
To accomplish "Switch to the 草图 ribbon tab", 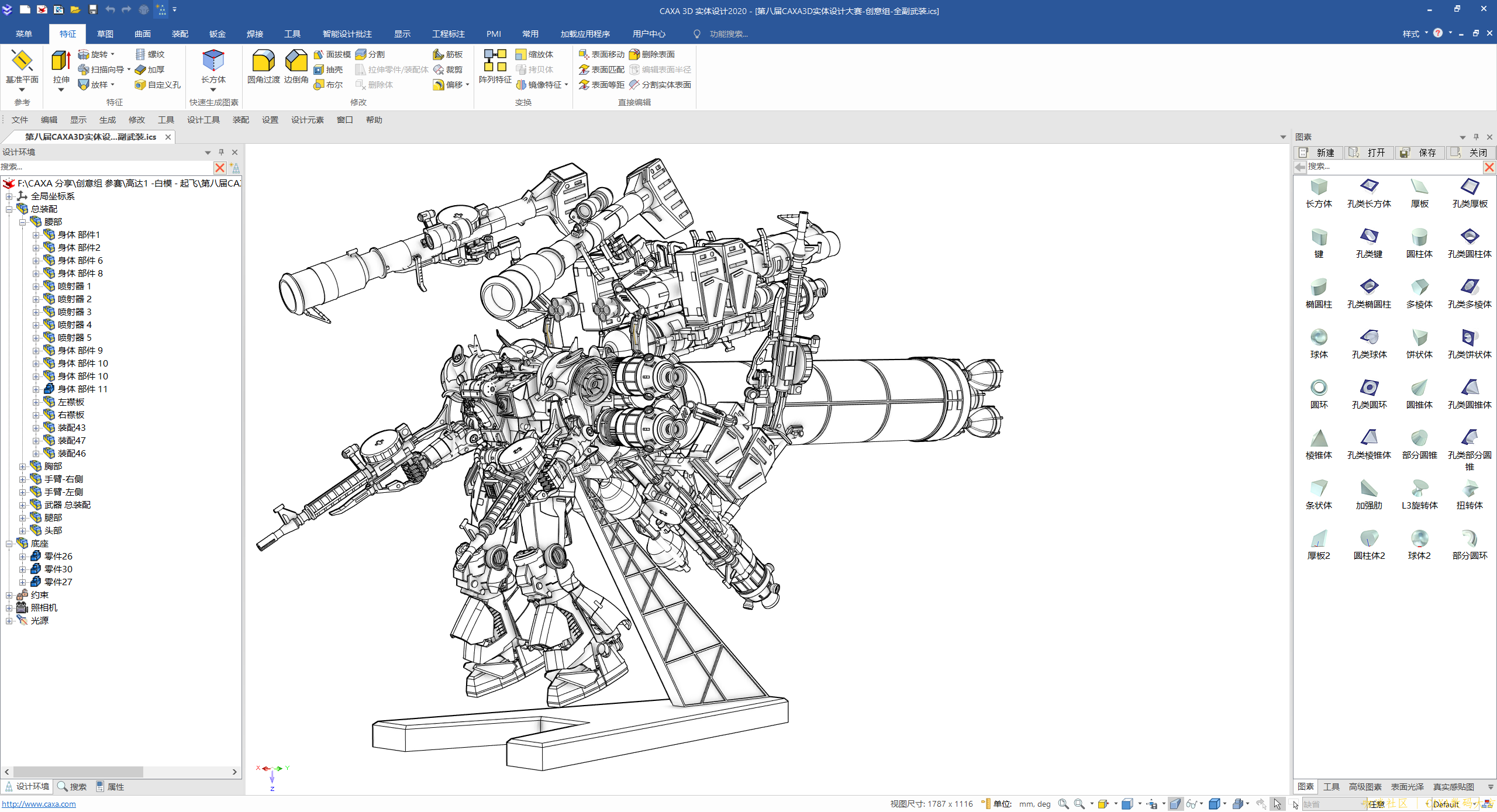I will pos(105,34).
